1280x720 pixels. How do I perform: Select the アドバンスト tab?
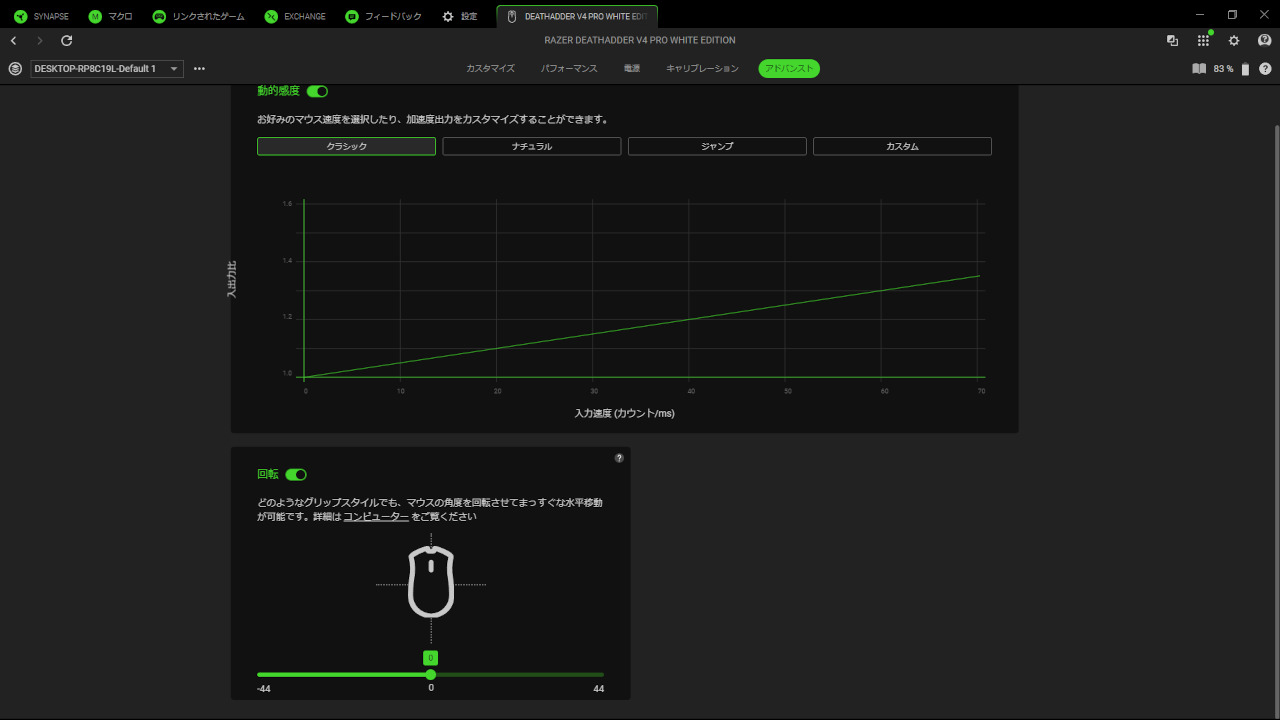789,69
